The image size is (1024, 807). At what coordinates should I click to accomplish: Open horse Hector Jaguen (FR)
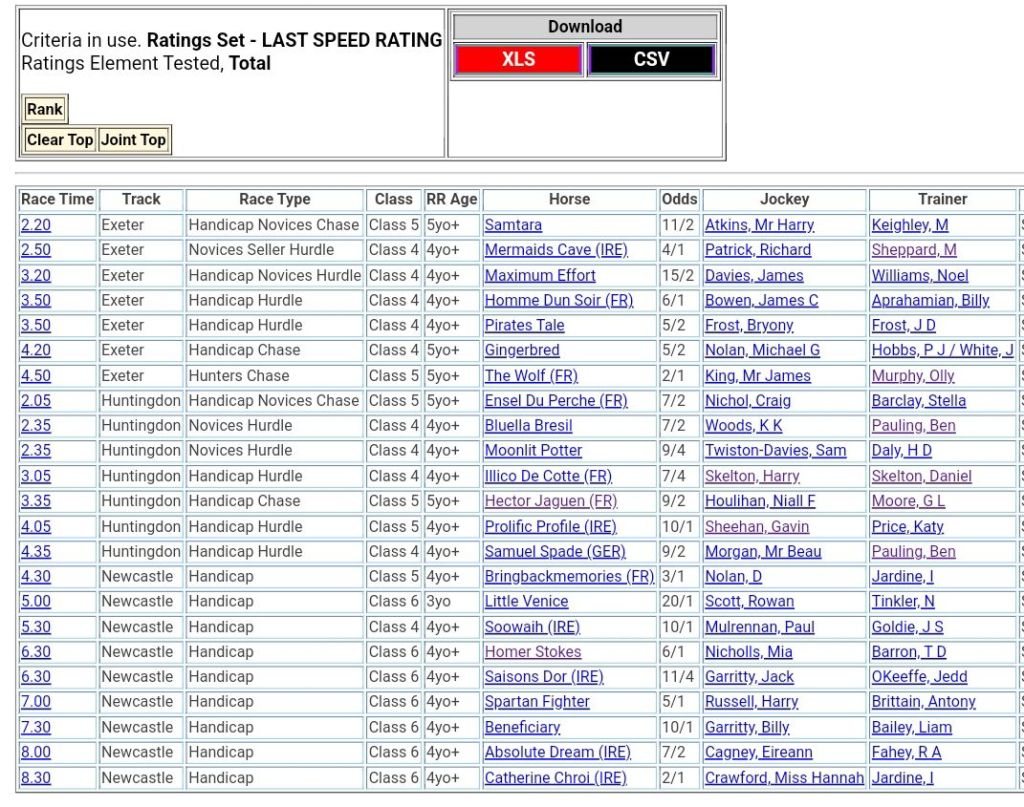click(551, 501)
